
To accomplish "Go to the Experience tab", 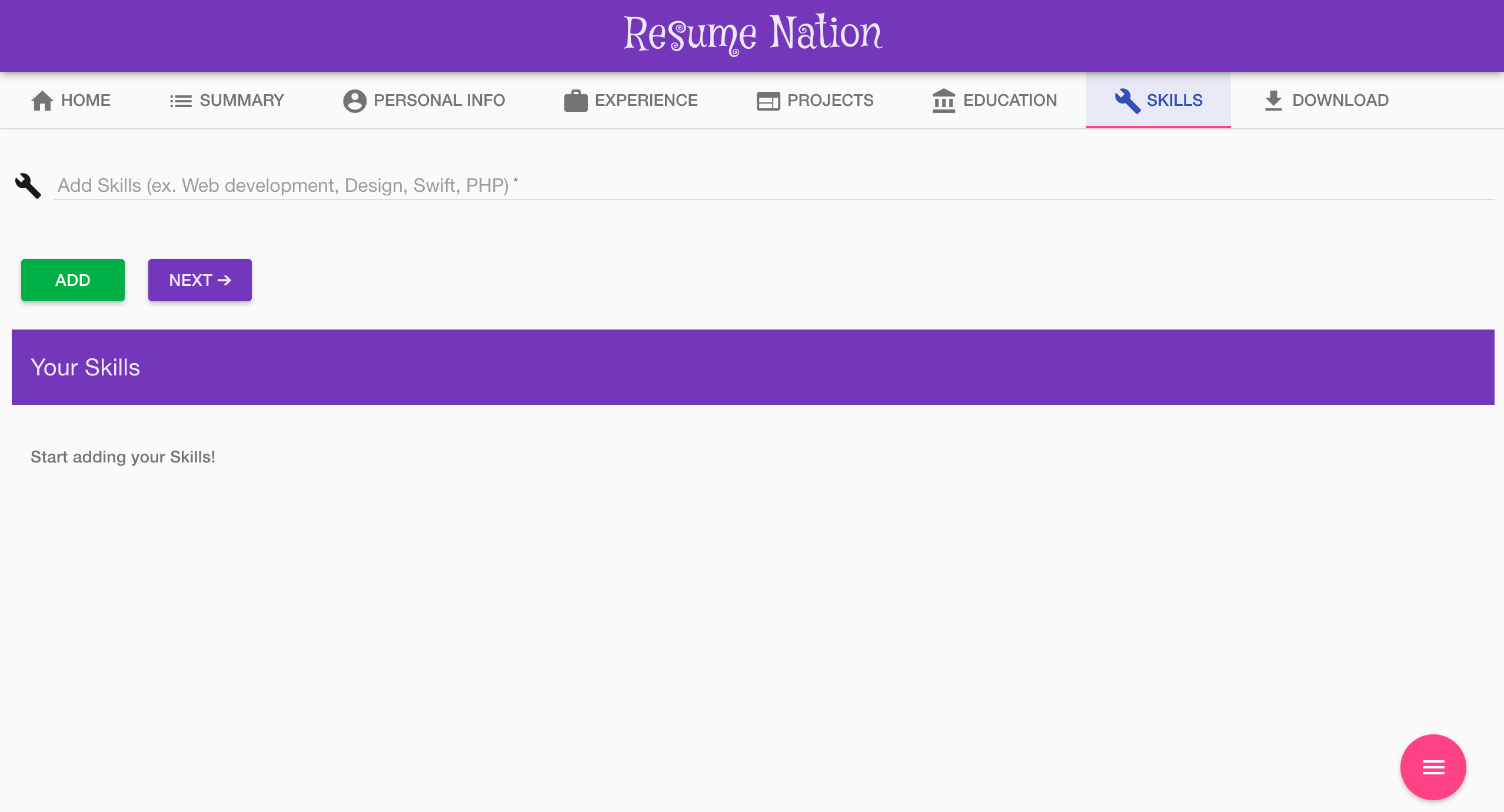I will [x=646, y=101].
